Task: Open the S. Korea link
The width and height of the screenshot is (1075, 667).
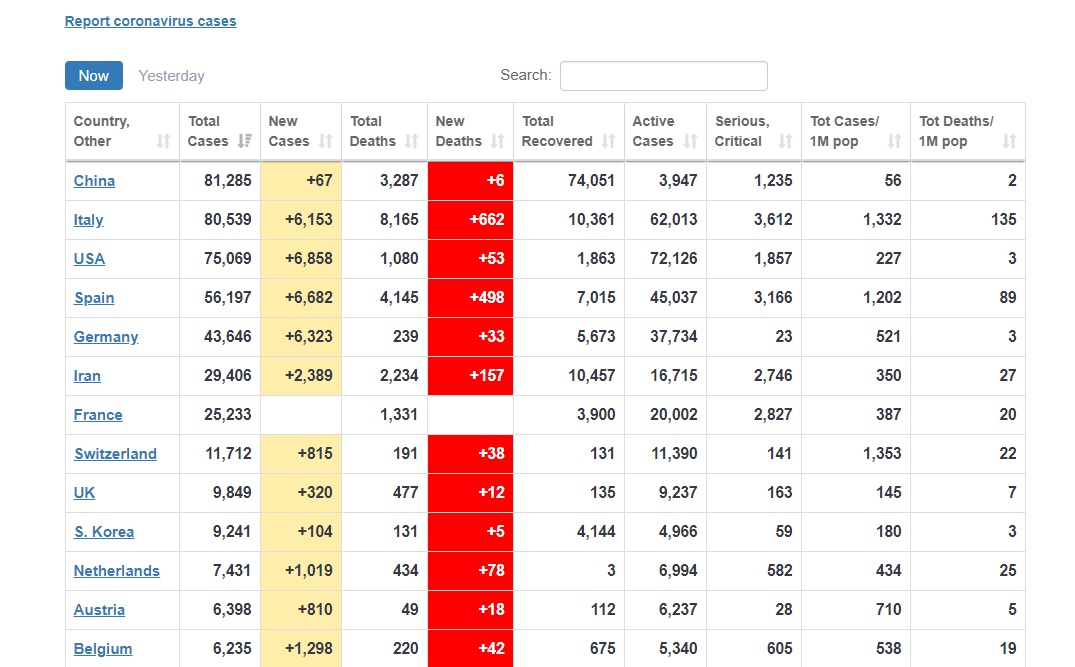Action: tap(104, 532)
